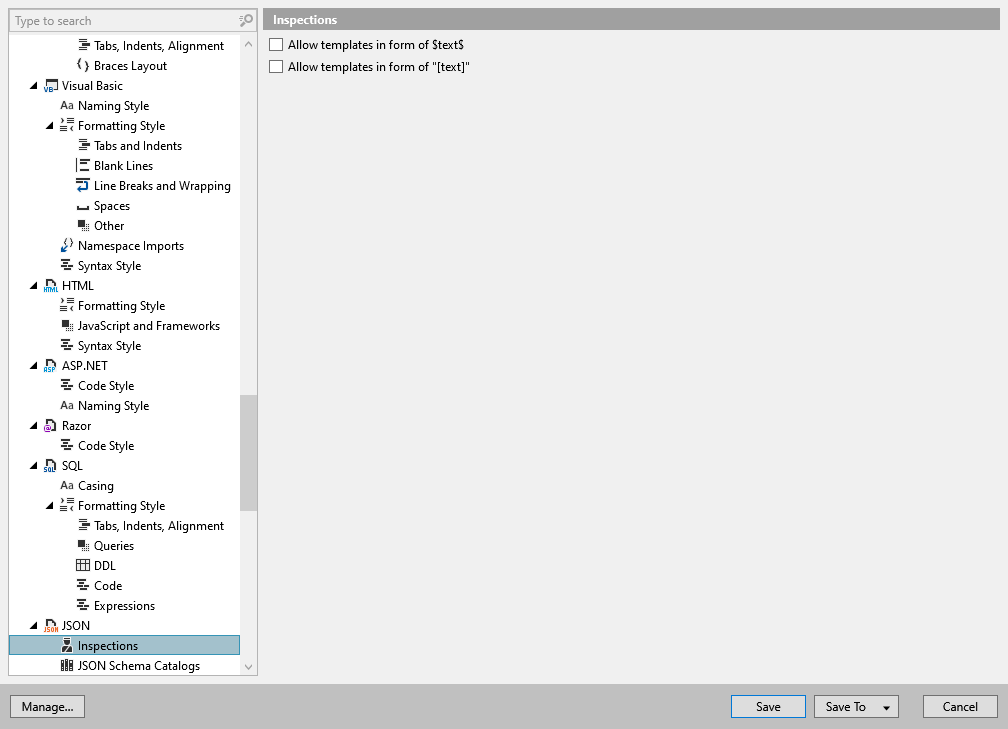Click the Cancel button
This screenshot has height=729, width=1008.
click(x=960, y=706)
